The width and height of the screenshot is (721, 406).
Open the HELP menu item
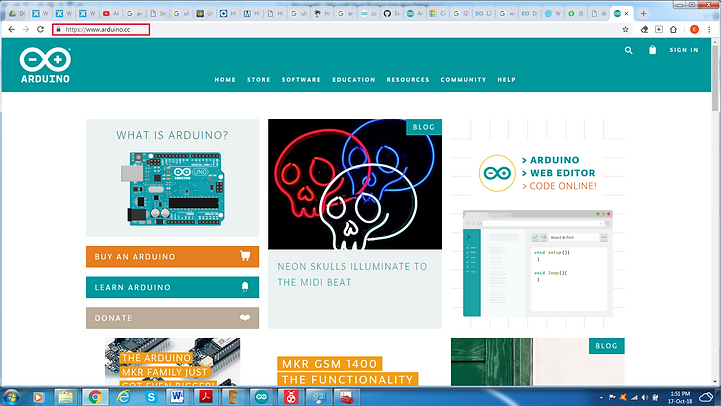[506, 80]
